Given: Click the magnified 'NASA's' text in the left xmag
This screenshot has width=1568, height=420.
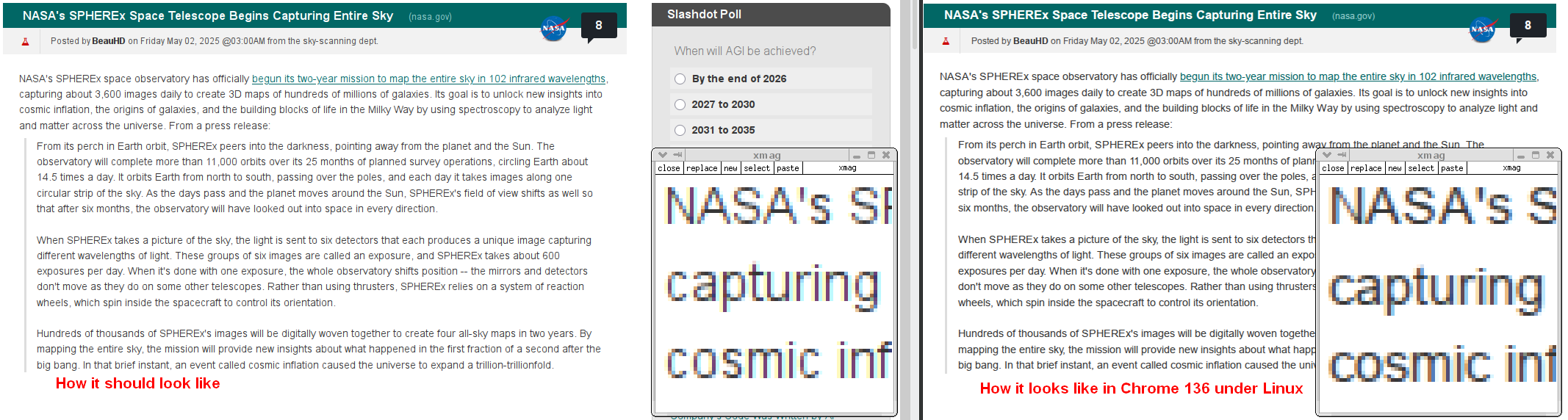Looking at the screenshot, I should [x=749, y=206].
